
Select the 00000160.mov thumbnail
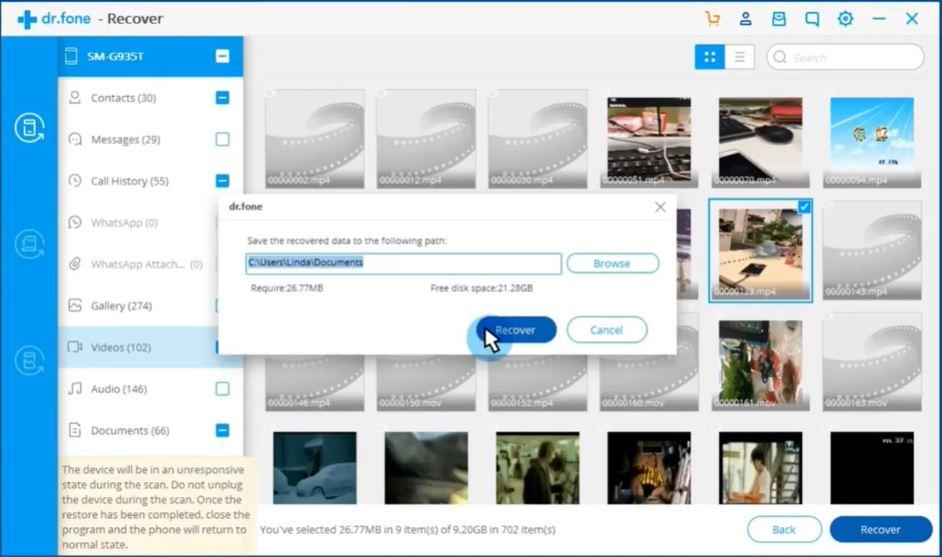[649, 383]
